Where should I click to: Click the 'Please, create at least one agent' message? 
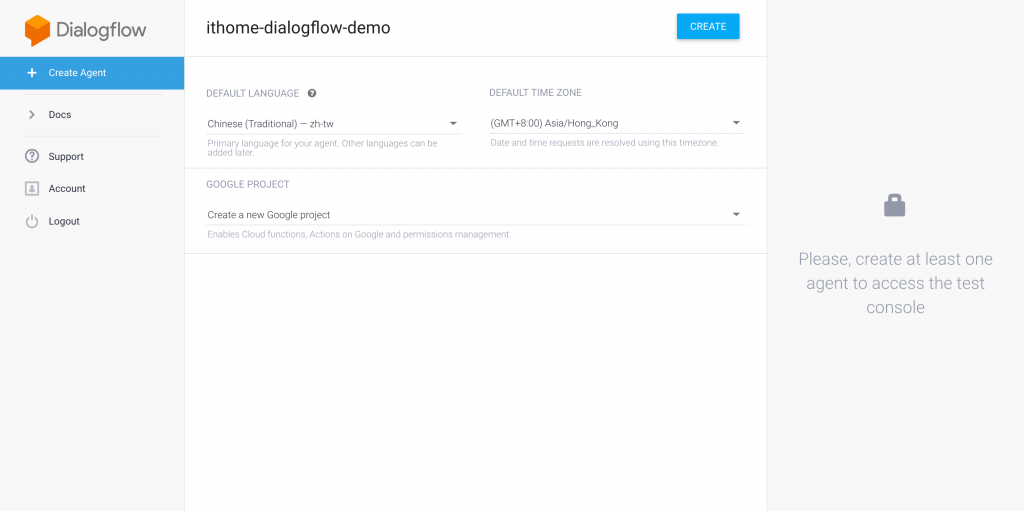coord(895,283)
